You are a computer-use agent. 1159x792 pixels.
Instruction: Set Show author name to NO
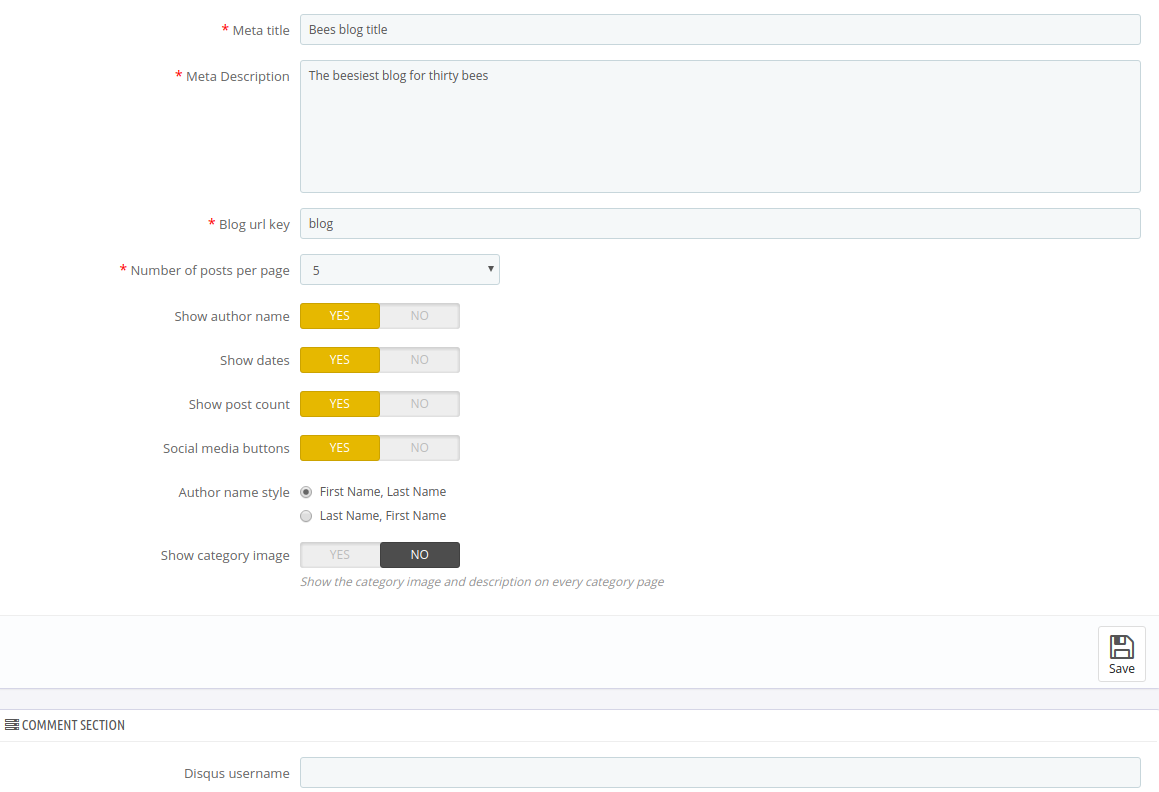tap(420, 316)
